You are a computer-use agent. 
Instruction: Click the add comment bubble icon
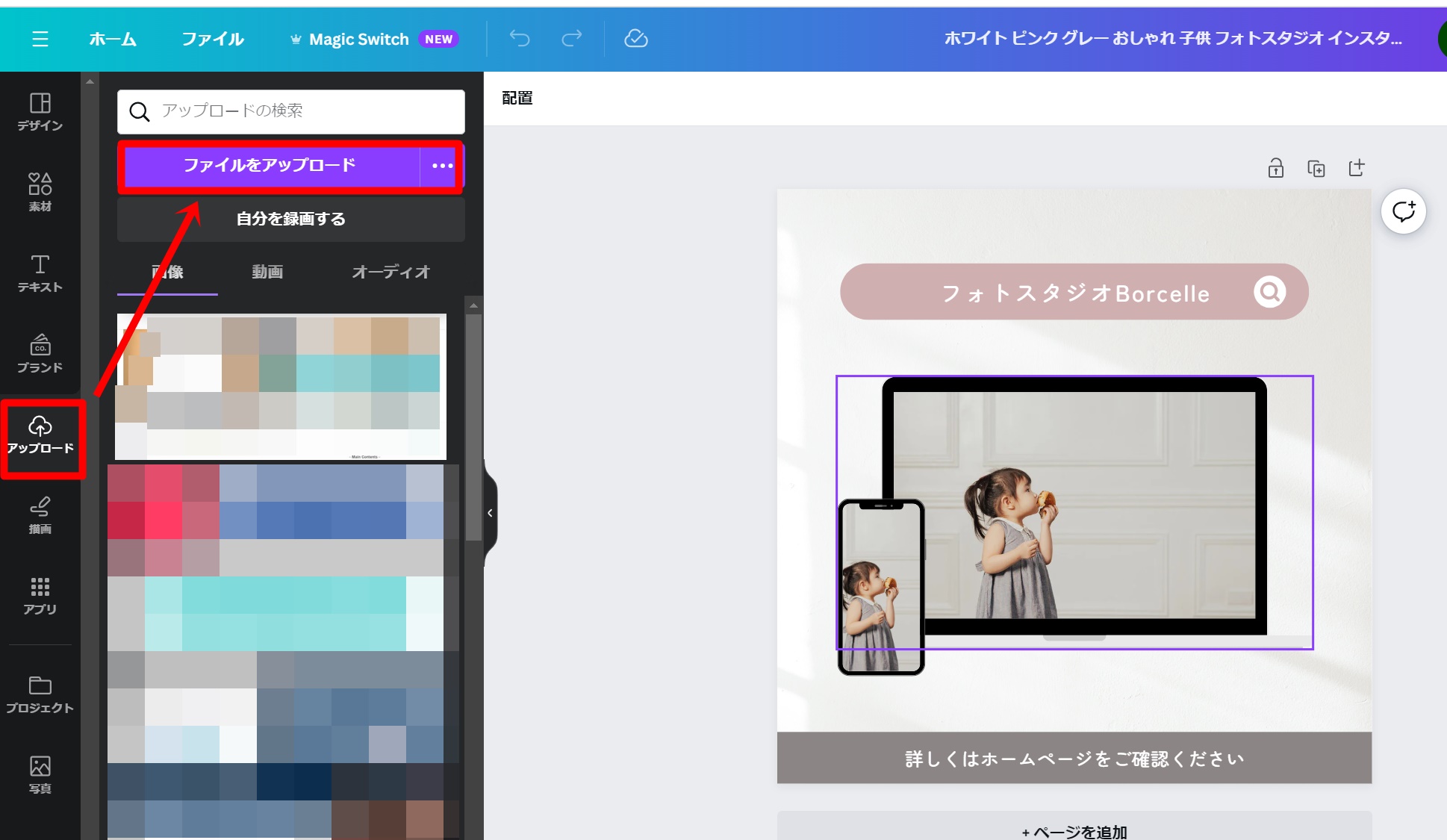(1404, 211)
